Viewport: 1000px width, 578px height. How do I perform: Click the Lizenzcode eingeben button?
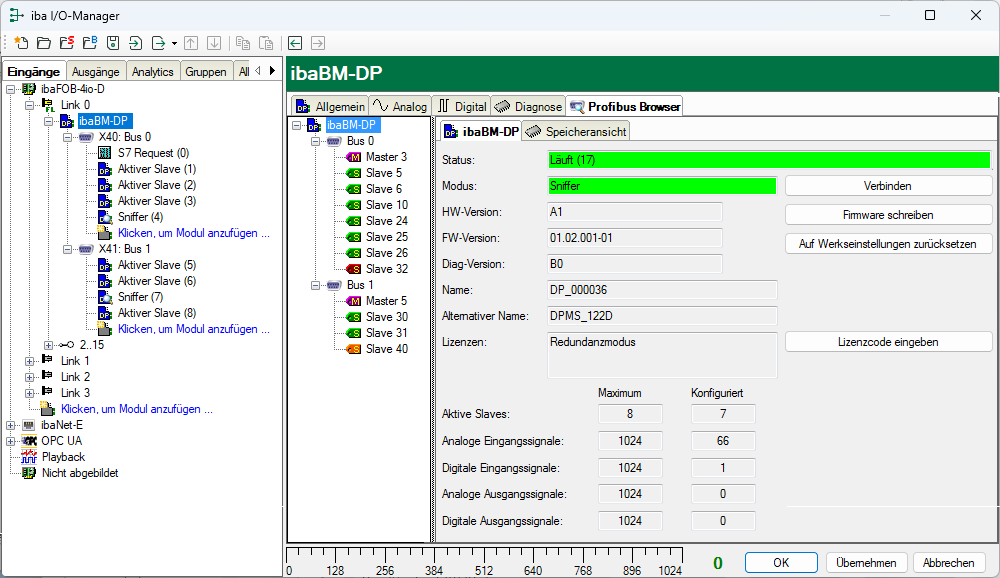click(x=888, y=342)
